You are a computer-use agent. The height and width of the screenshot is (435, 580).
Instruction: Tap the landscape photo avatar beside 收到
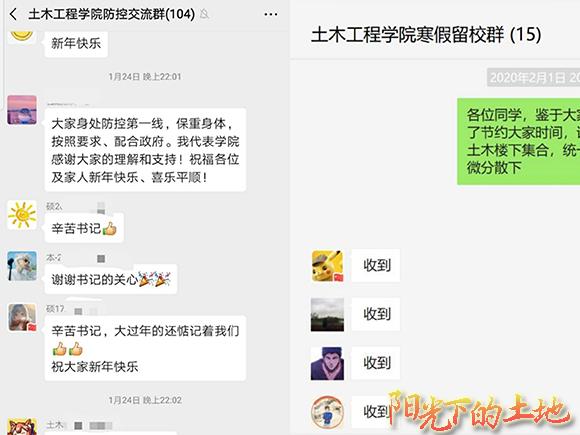pyautogui.click(x=327, y=314)
